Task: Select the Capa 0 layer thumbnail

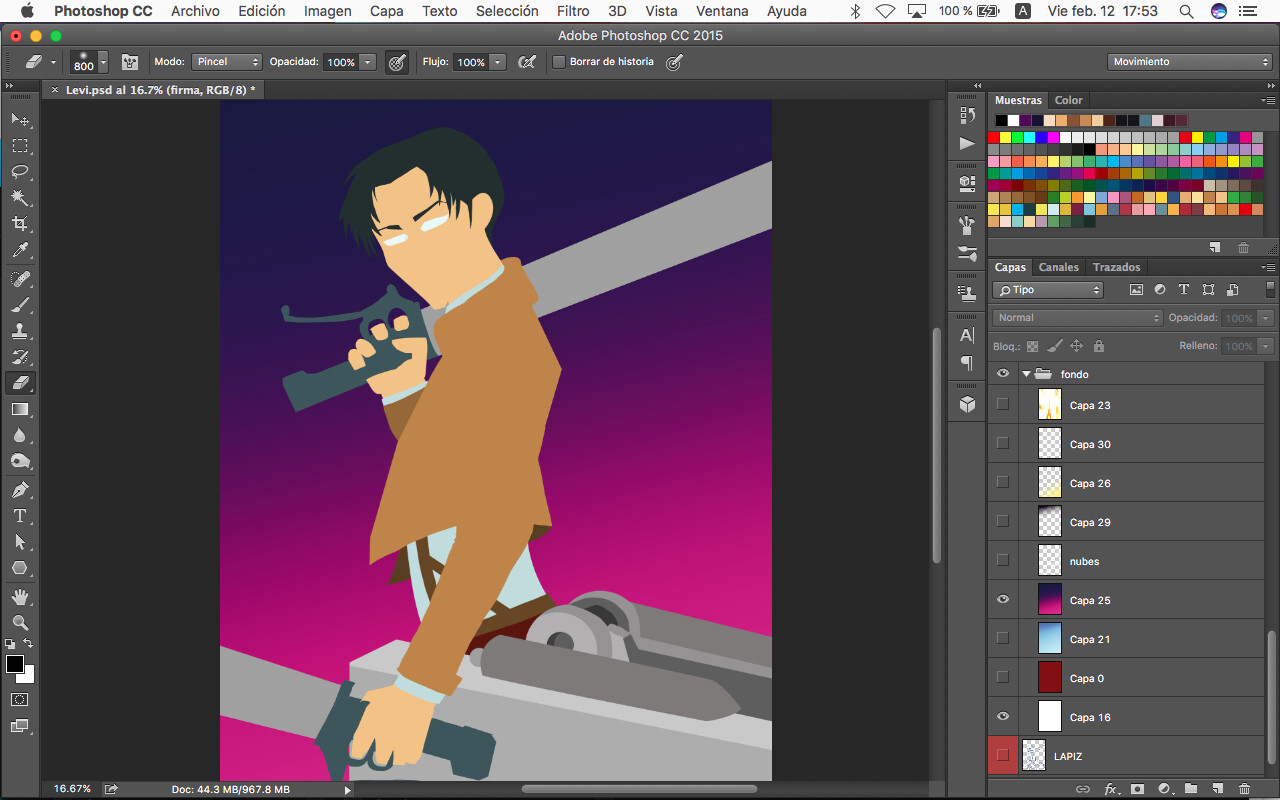Action: pos(1049,678)
